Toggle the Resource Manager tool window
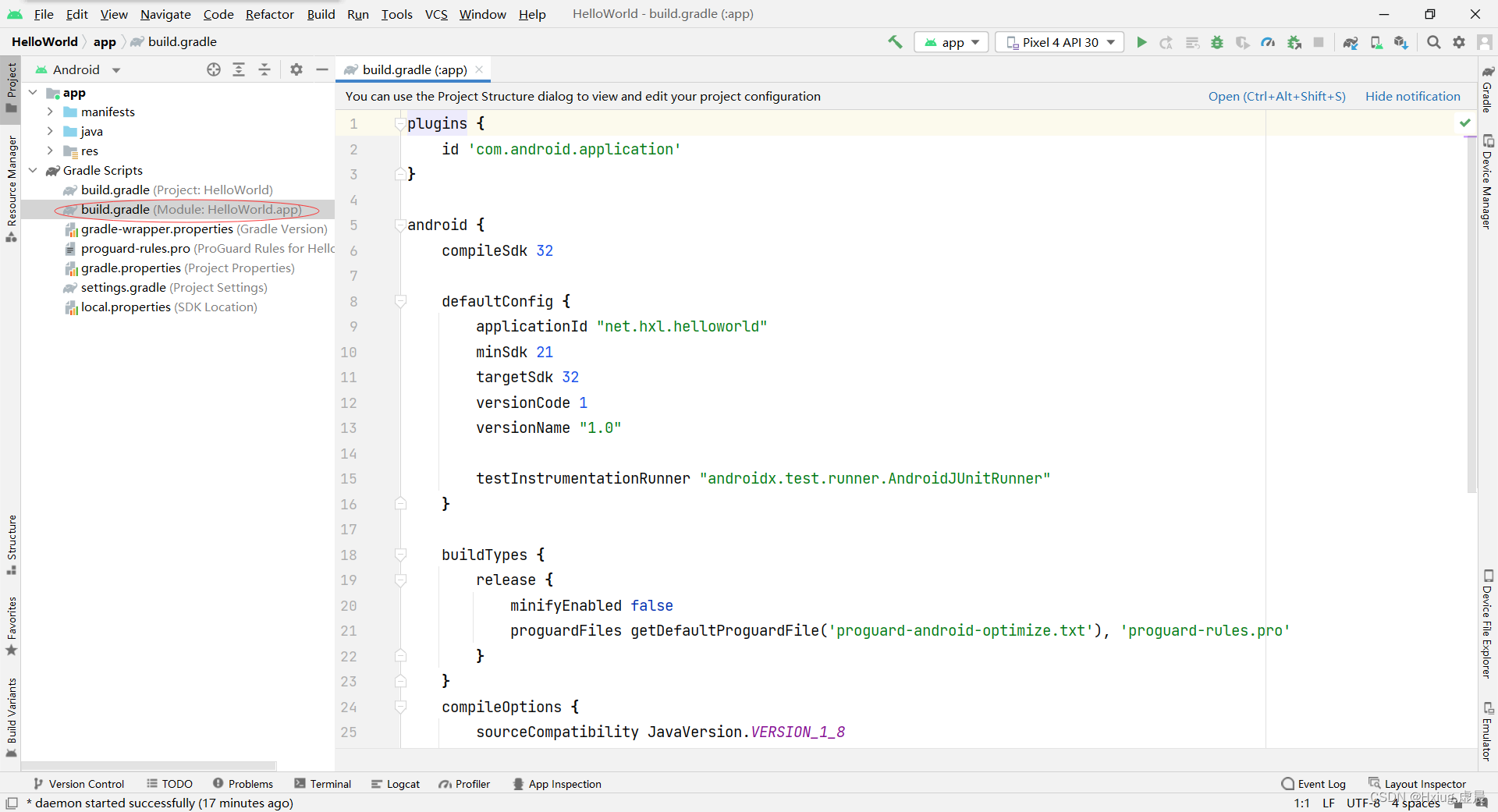This screenshot has height=812, width=1498. point(11,189)
